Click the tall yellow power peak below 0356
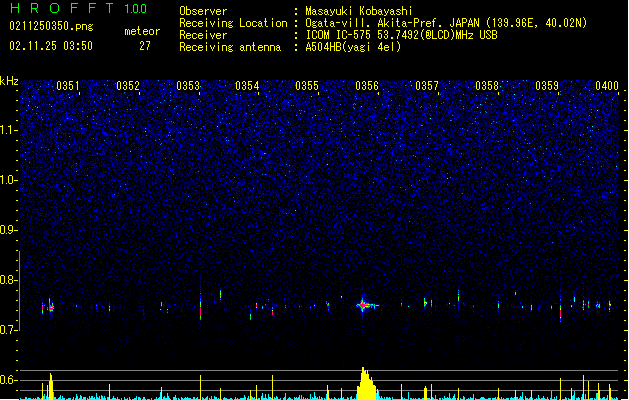The height and width of the screenshot is (400, 629). pos(366,384)
